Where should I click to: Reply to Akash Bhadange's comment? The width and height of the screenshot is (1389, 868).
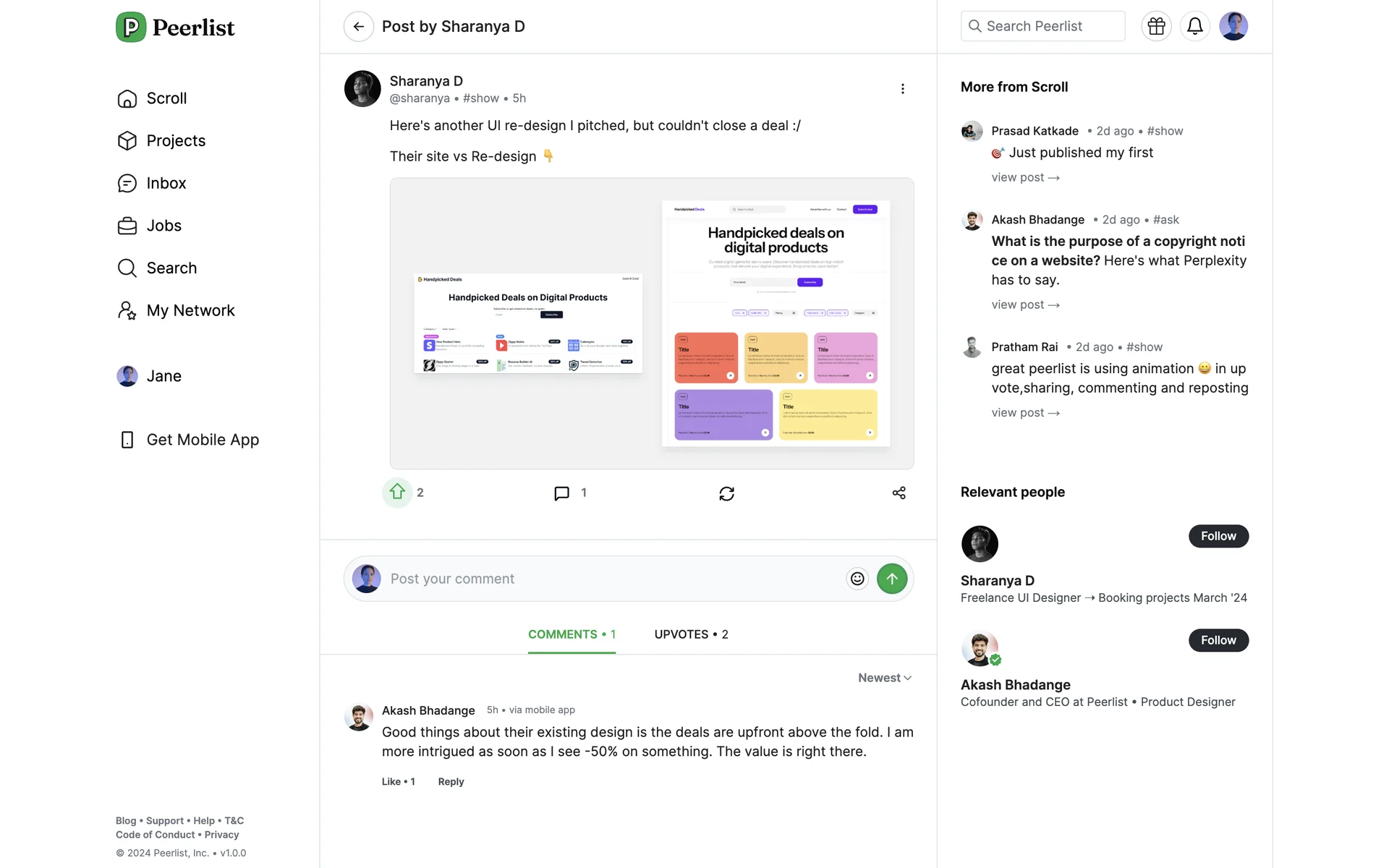click(x=451, y=782)
